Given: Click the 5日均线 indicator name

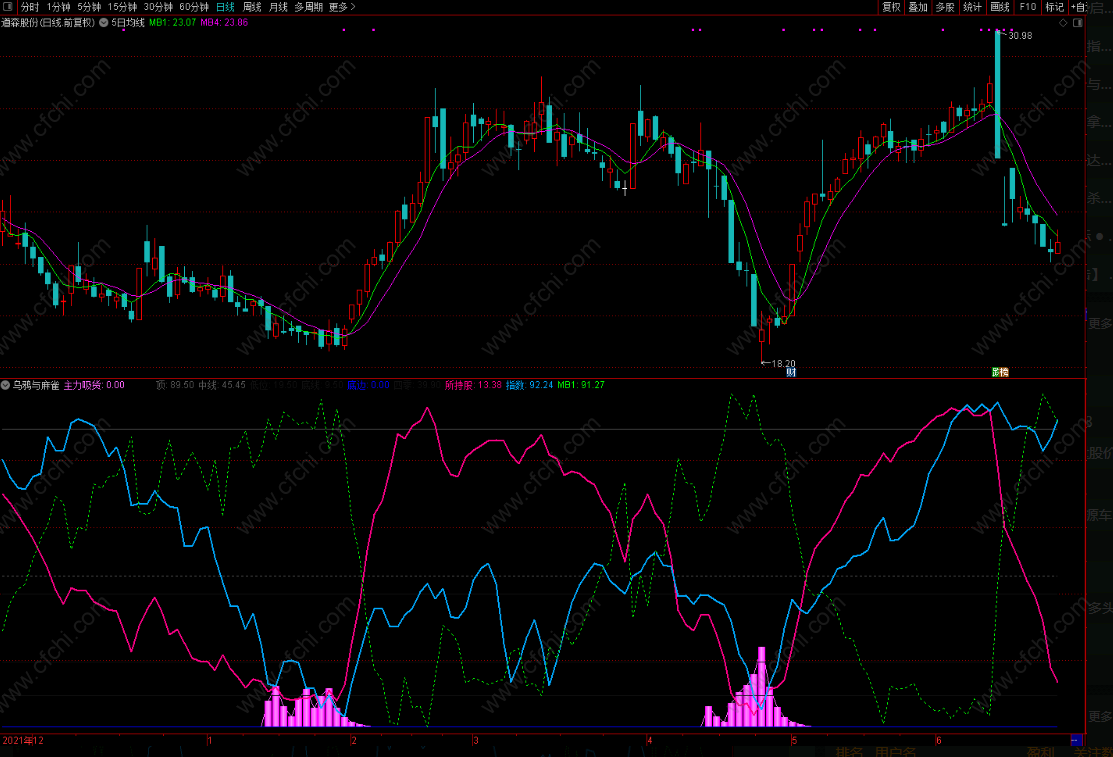Looking at the screenshot, I should [x=128, y=23].
